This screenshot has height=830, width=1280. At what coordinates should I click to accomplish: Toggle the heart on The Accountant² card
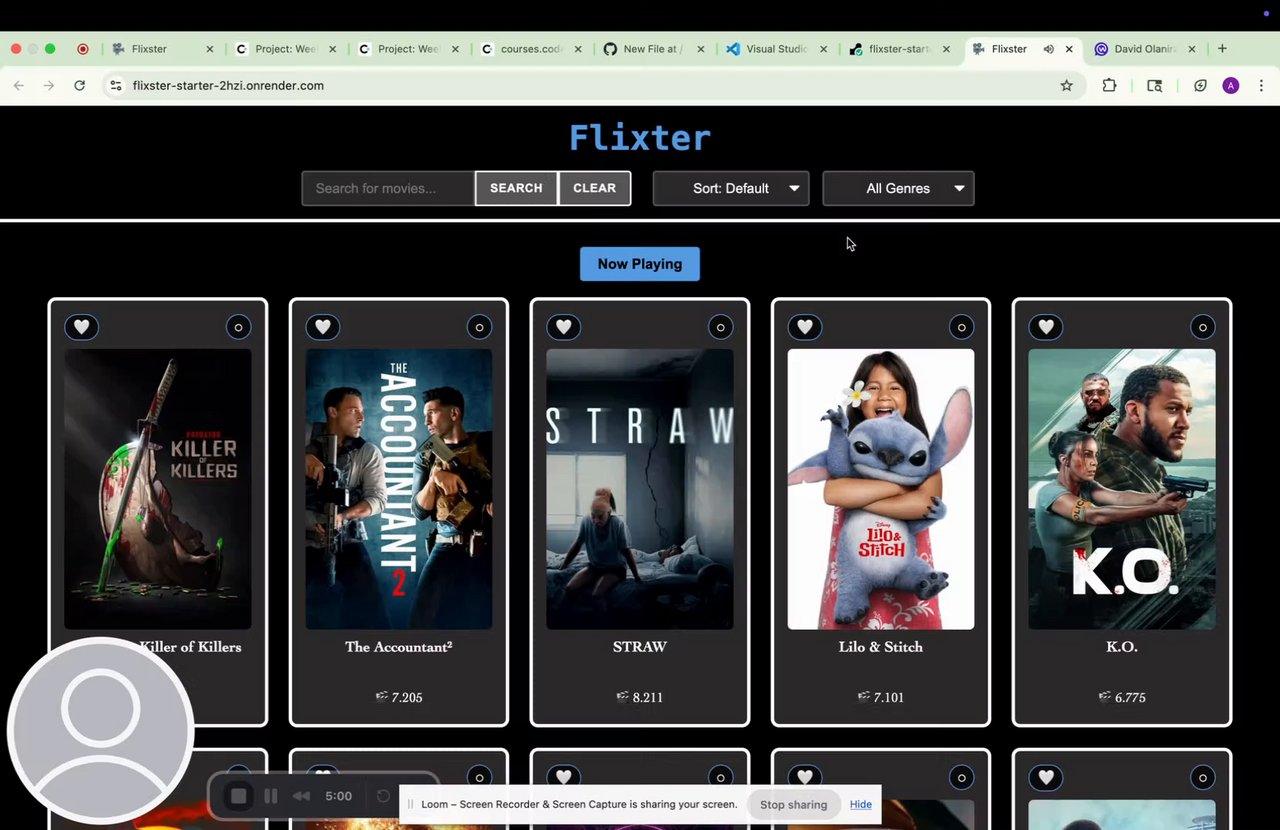323,327
